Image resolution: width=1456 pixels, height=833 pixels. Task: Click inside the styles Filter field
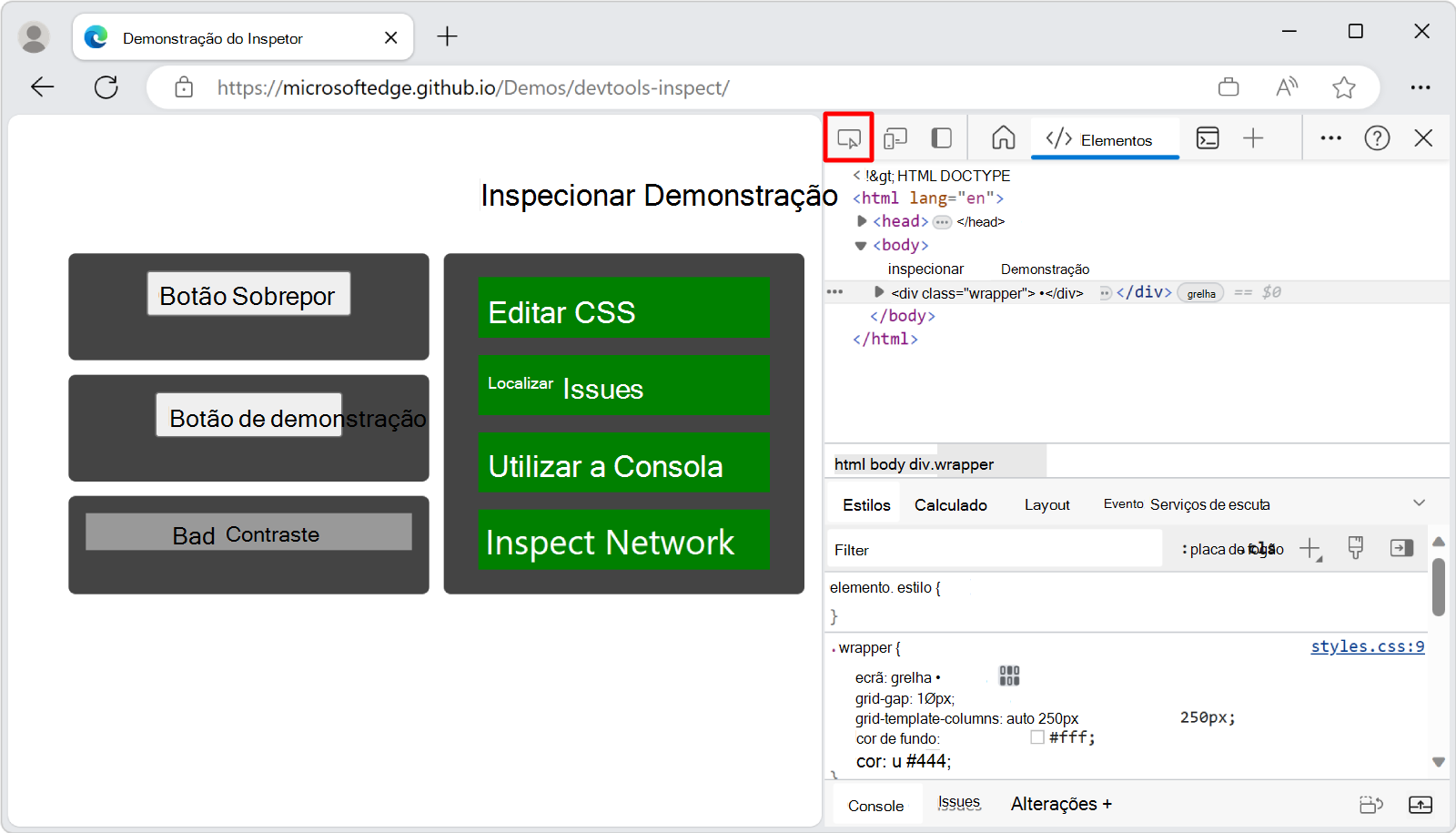tap(992, 549)
